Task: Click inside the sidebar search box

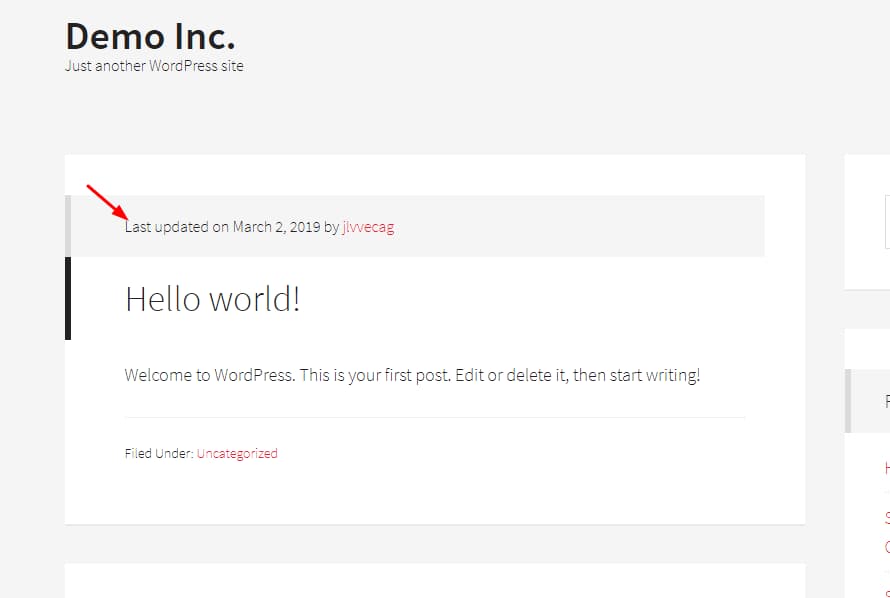Action: [887, 222]
